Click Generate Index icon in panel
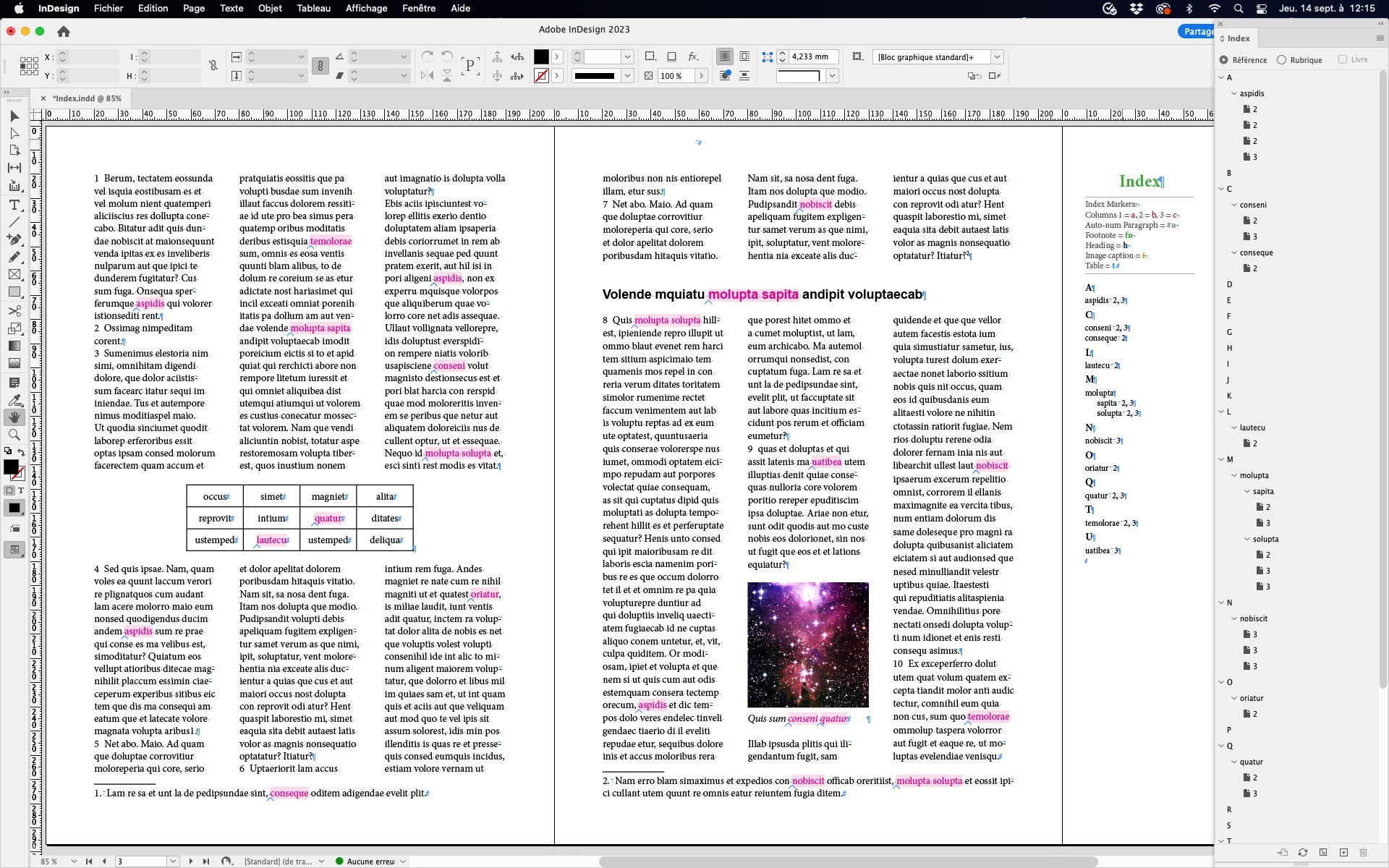 (1323, 853)
